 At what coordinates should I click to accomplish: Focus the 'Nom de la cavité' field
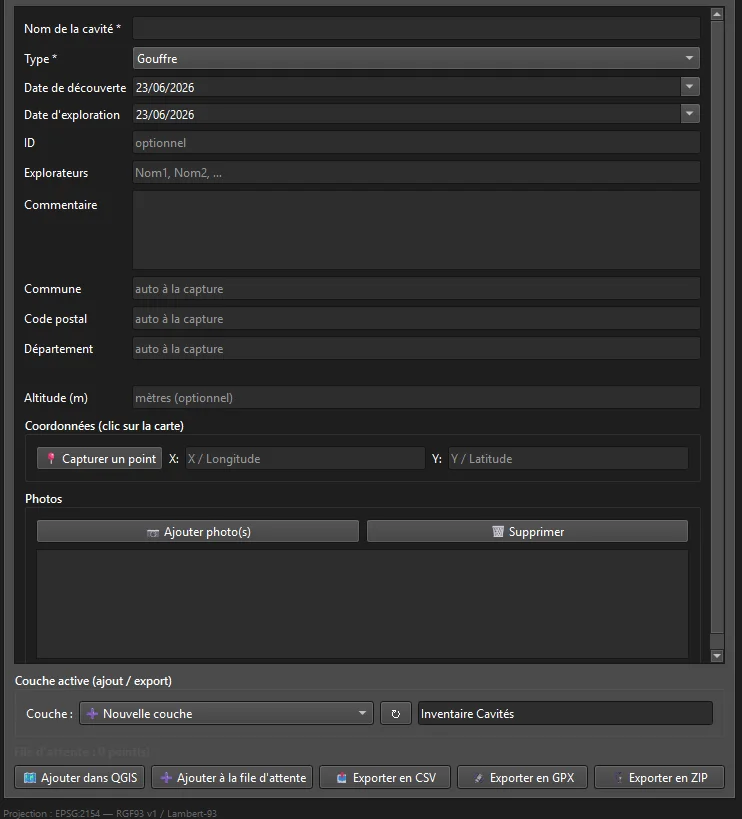pyautogui.click(x=416, y=28)
